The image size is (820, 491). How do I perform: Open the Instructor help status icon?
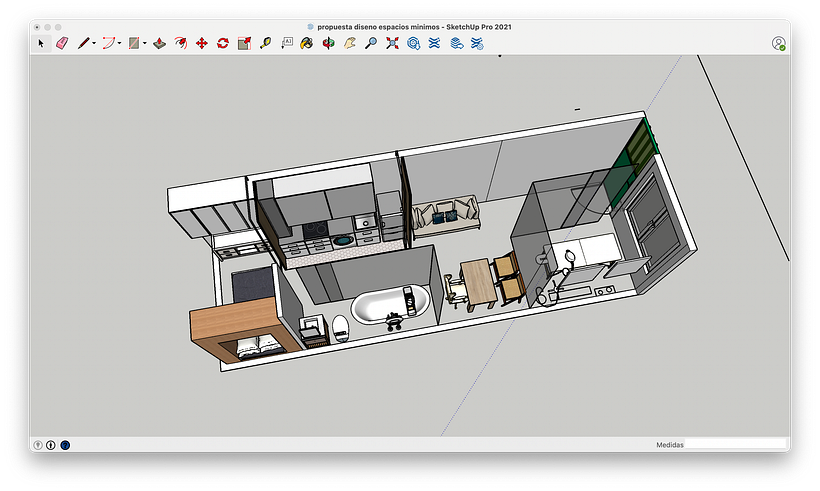coord(65,445)
